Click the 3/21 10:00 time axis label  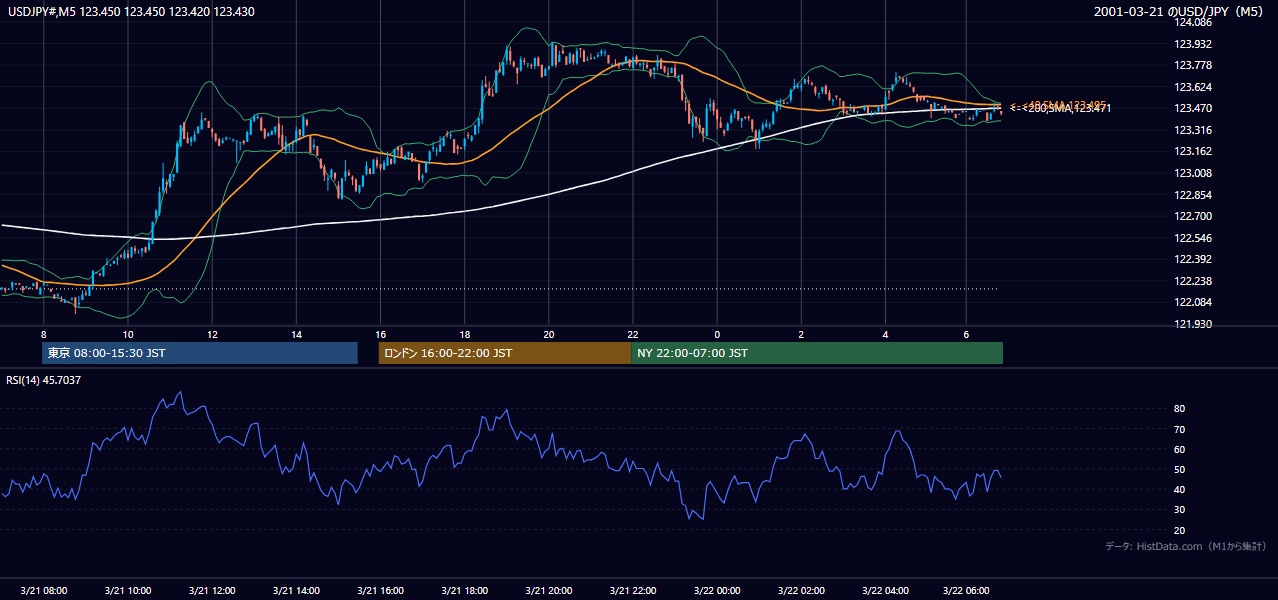pyautogui.click(x=128, y=591)
